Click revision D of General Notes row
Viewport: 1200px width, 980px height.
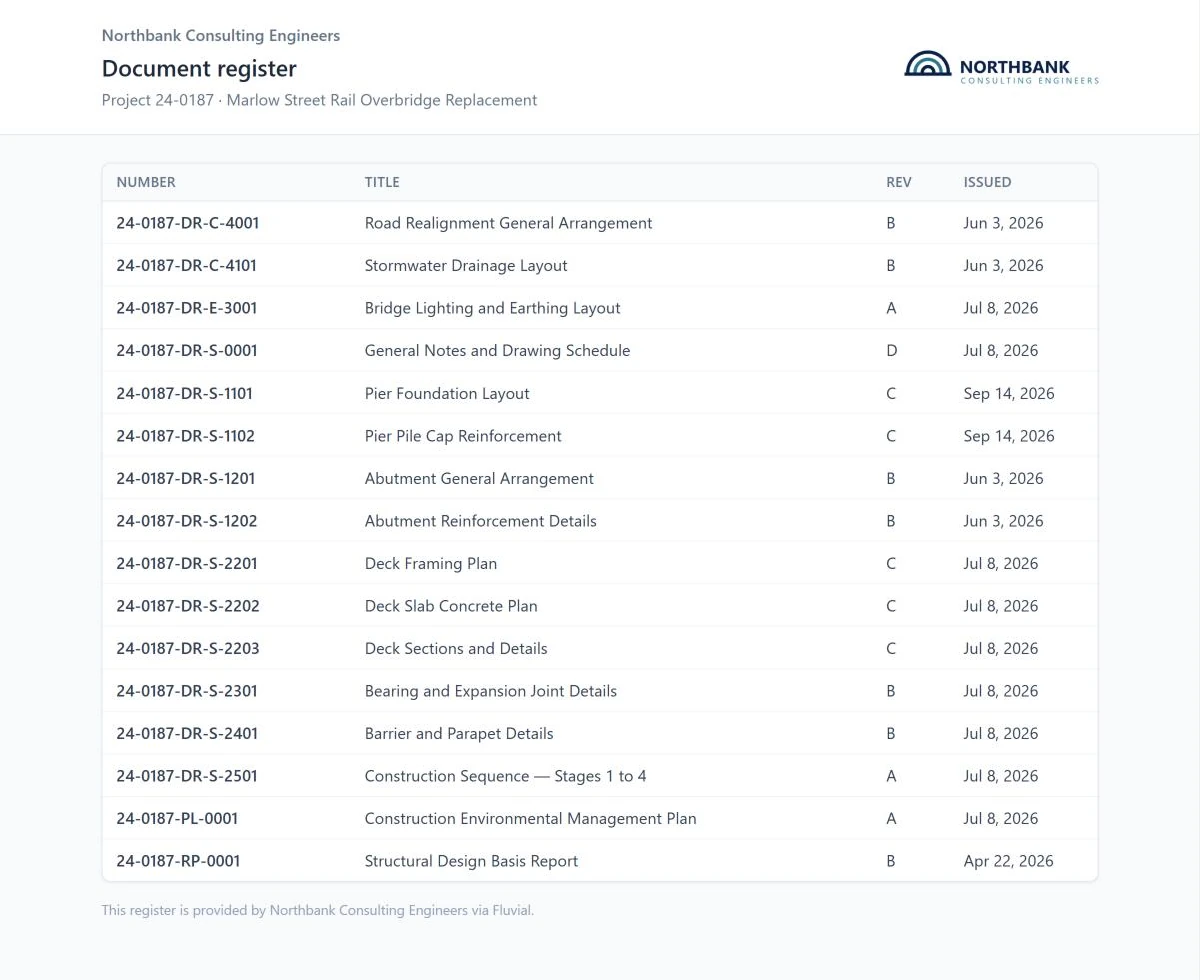pos(891,350)
